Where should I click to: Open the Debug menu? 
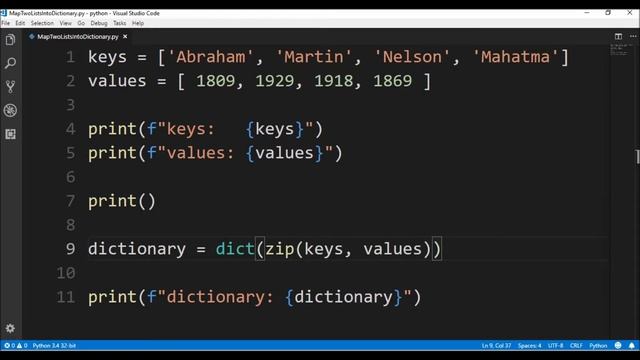pos(99,23)
